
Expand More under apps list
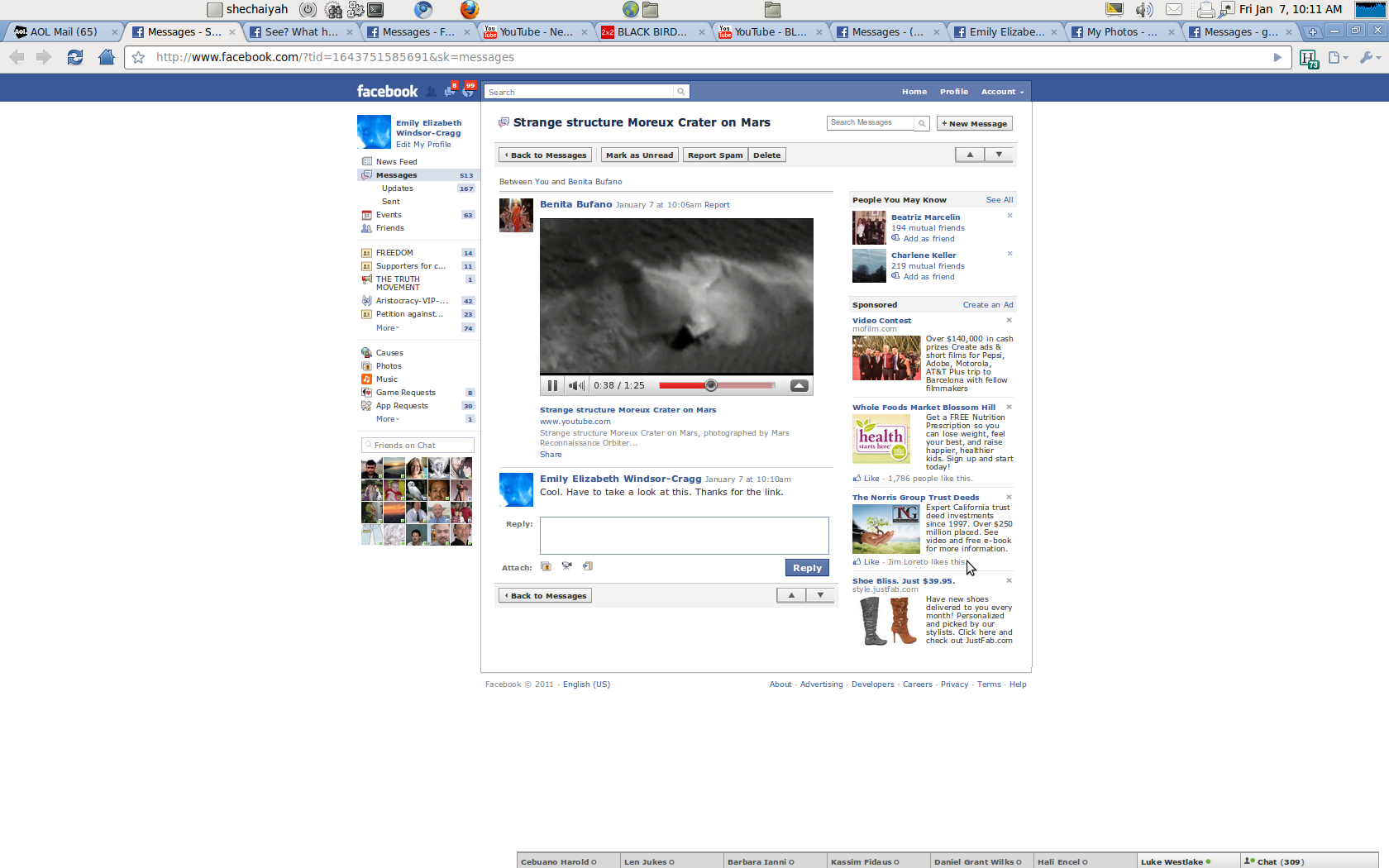387,419
